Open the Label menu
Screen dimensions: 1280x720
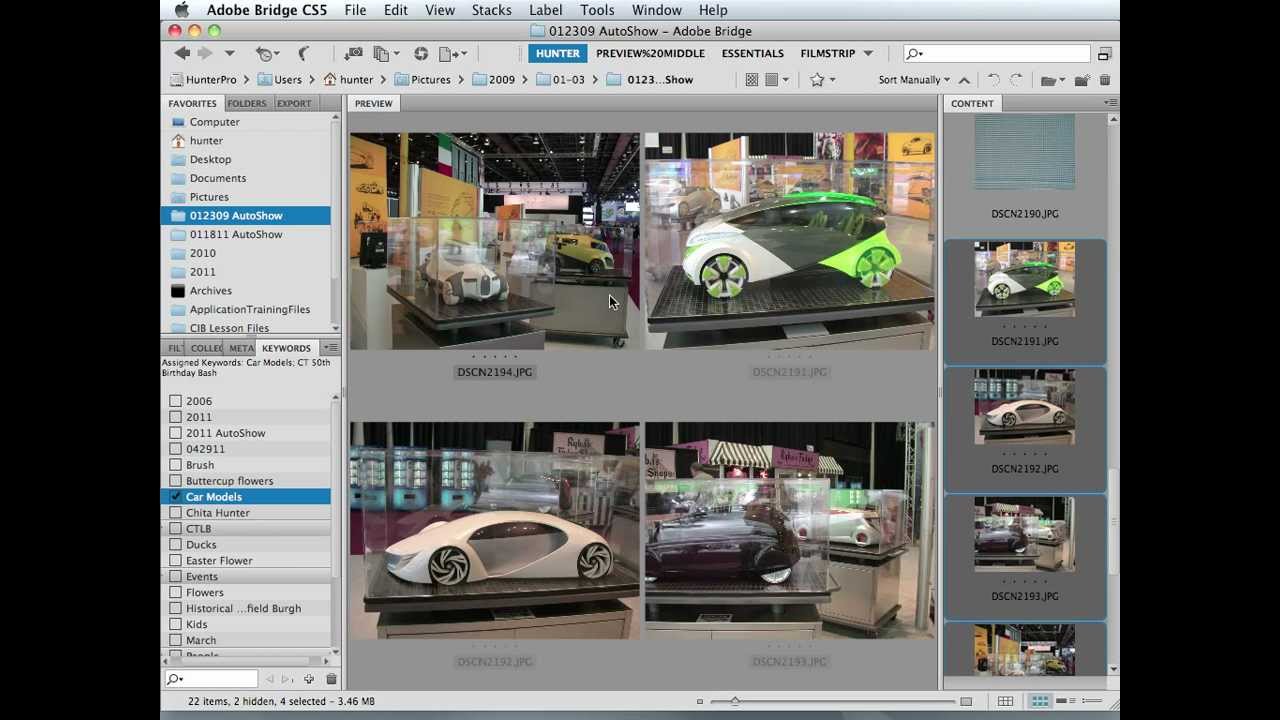(x=545, y=10)
